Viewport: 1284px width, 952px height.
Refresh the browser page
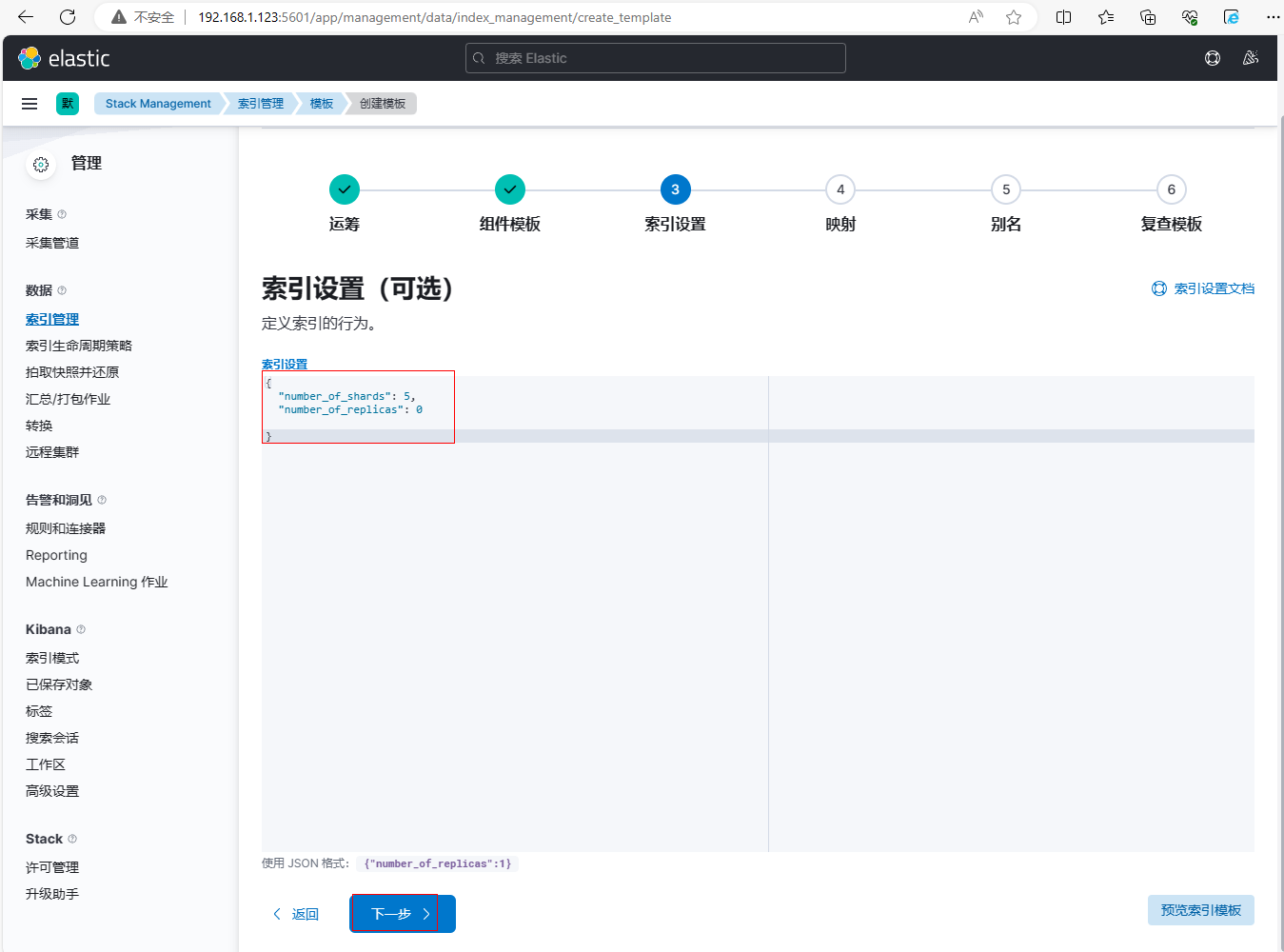click(68, 17)
